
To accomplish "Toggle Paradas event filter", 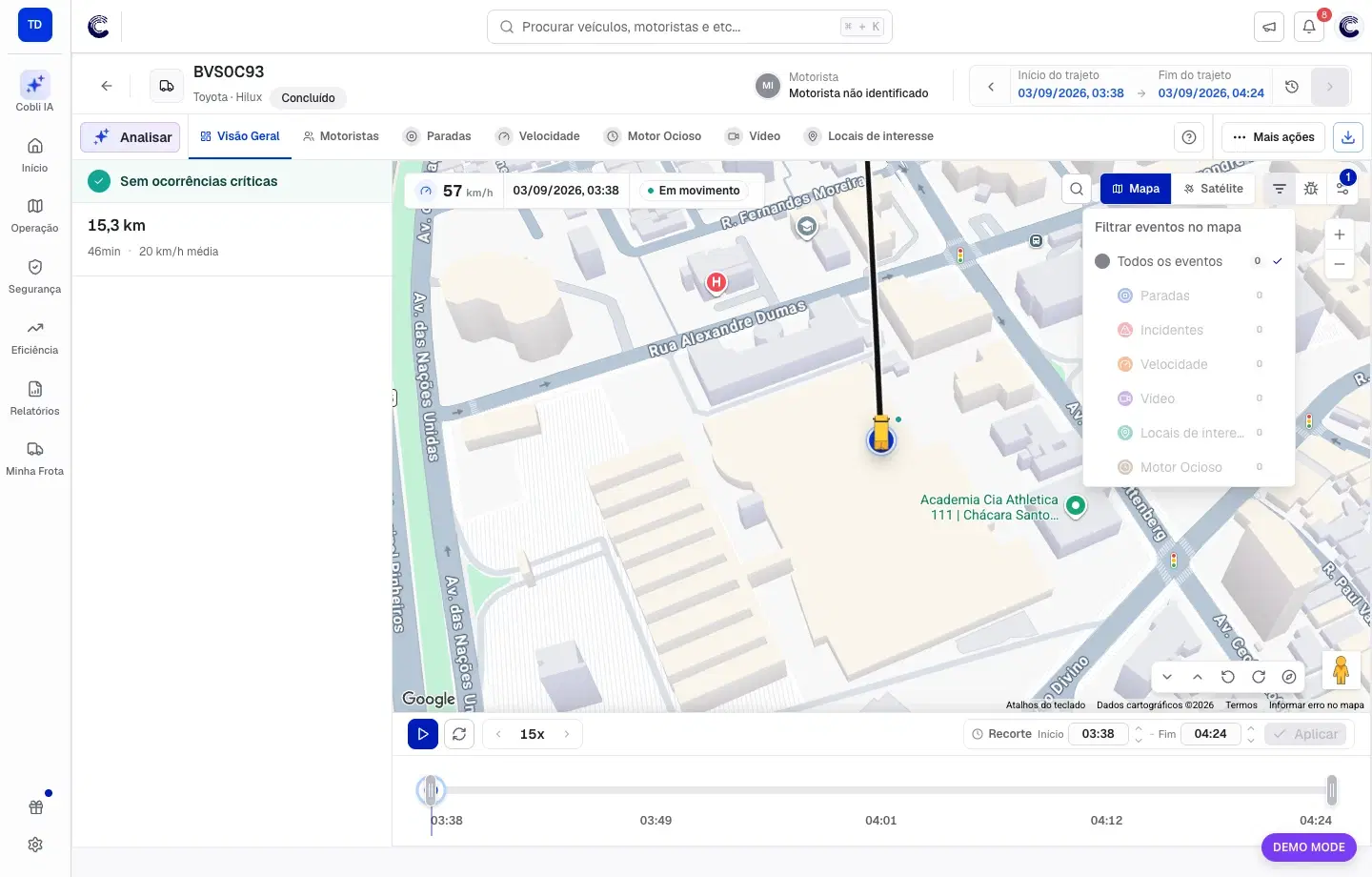I will coord(1189,296).
